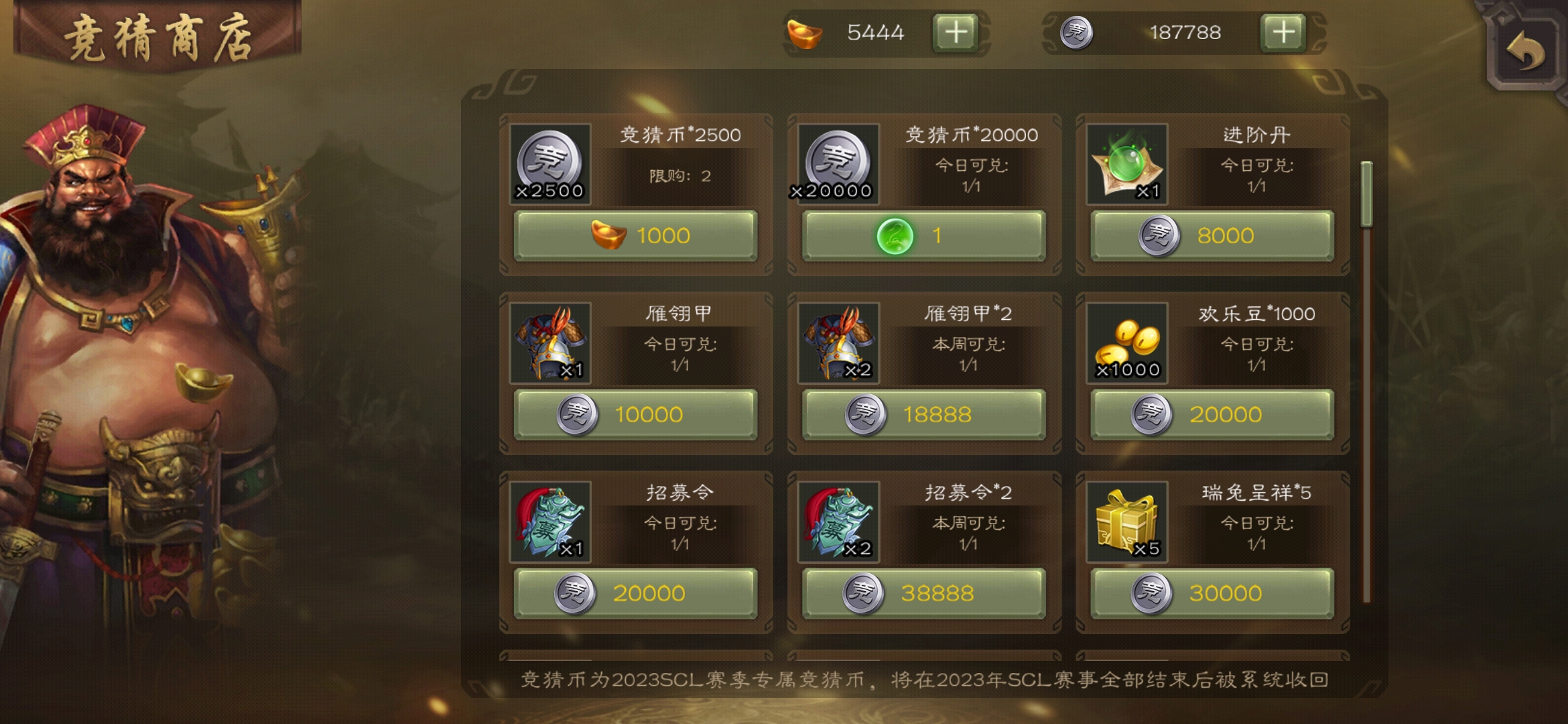Buy 进阶丹 for 8000 coins
1568x724 pixels.
[x=1212, y=235]
